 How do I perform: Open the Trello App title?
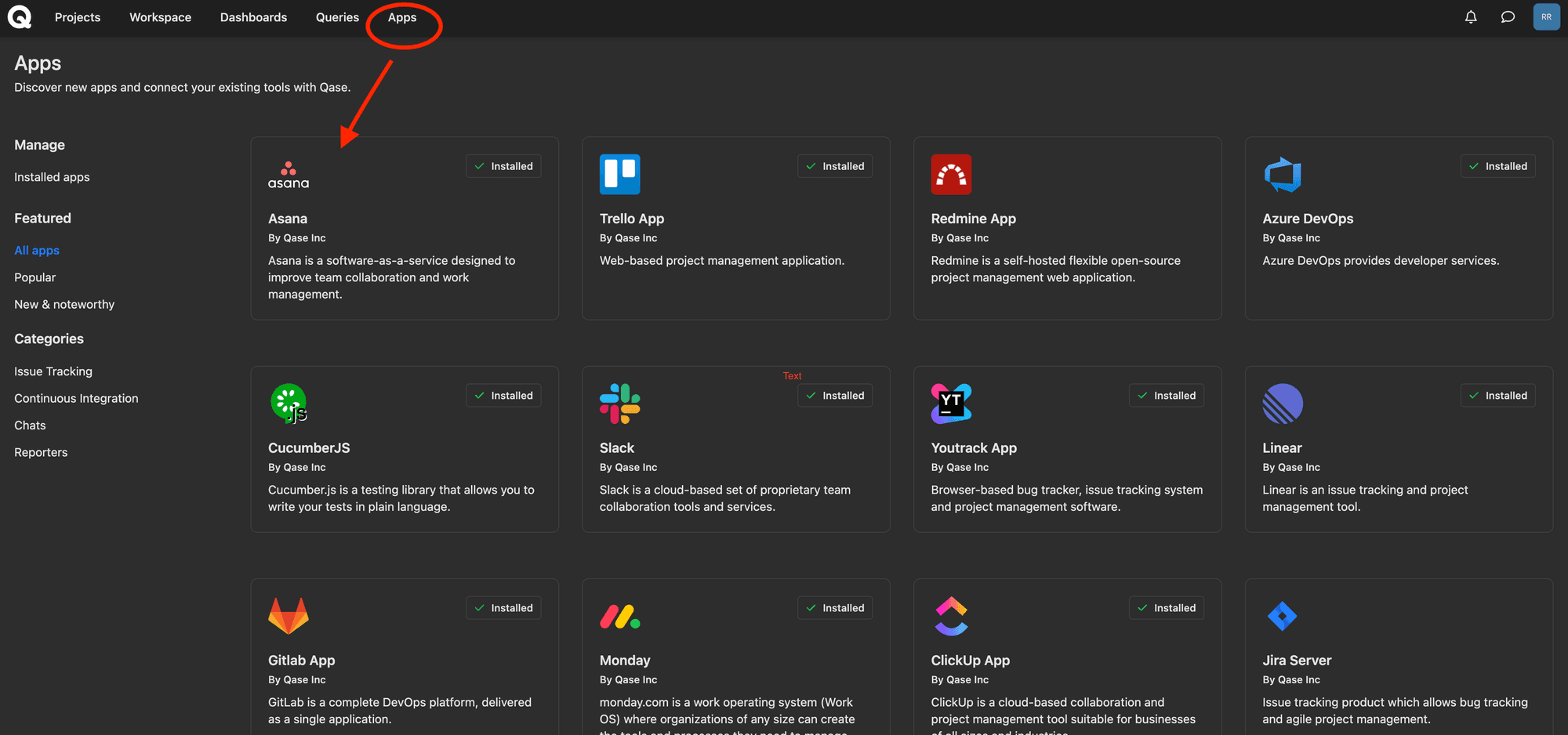click(632, 219)
